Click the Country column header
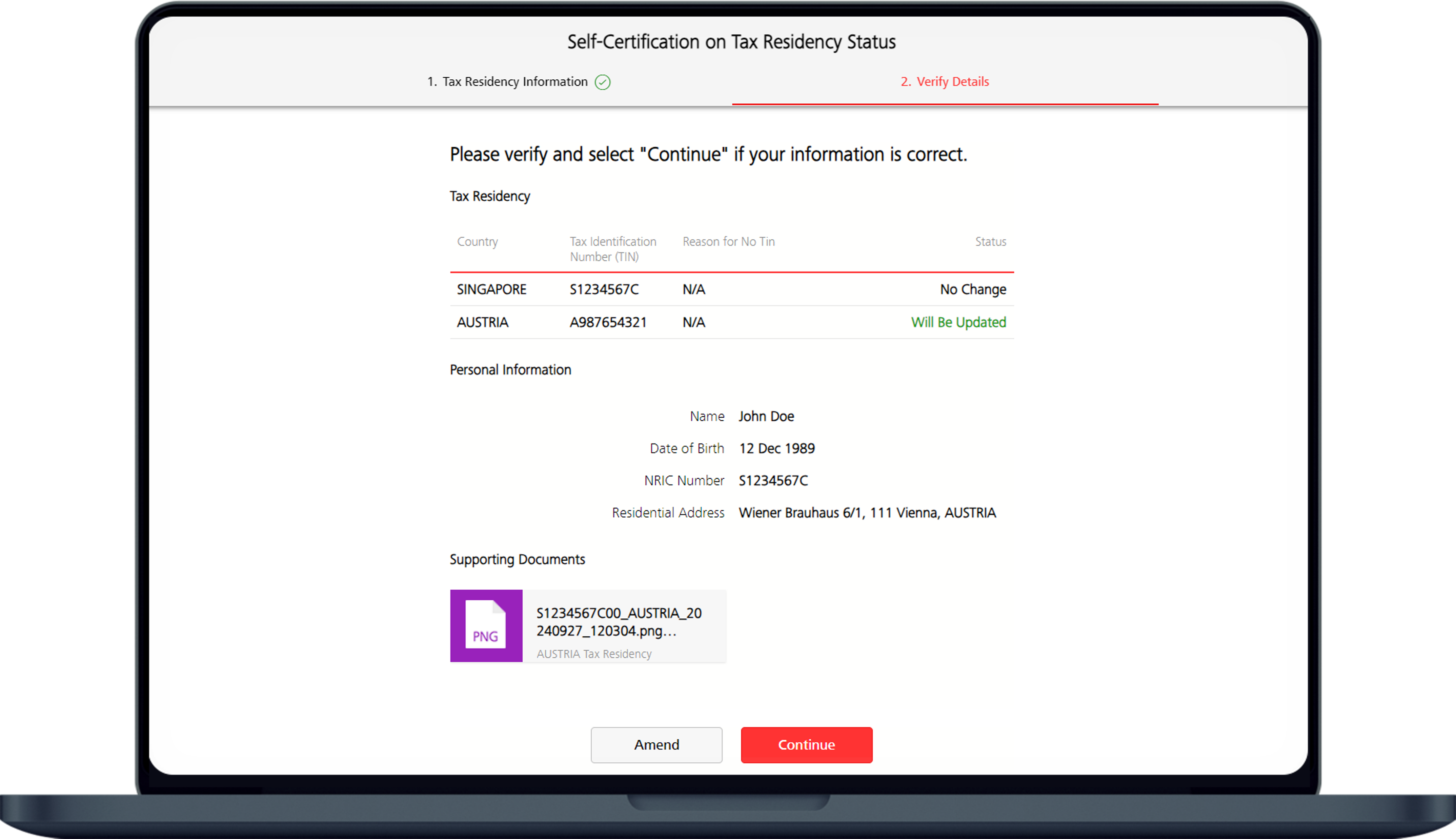The image size is (1456, 839). click(478, 241)
